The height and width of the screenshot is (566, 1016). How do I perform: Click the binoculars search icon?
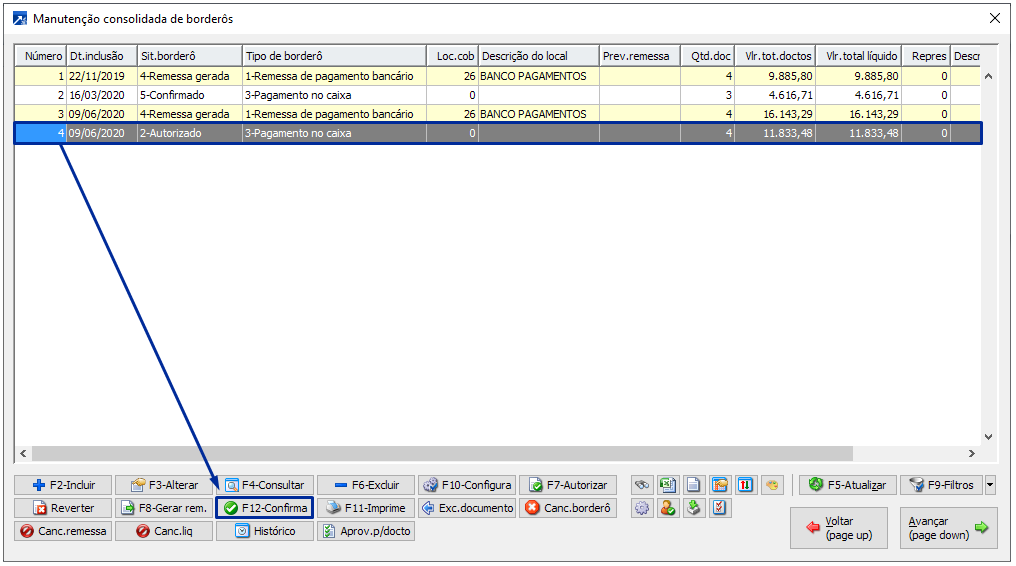[641, 485]
